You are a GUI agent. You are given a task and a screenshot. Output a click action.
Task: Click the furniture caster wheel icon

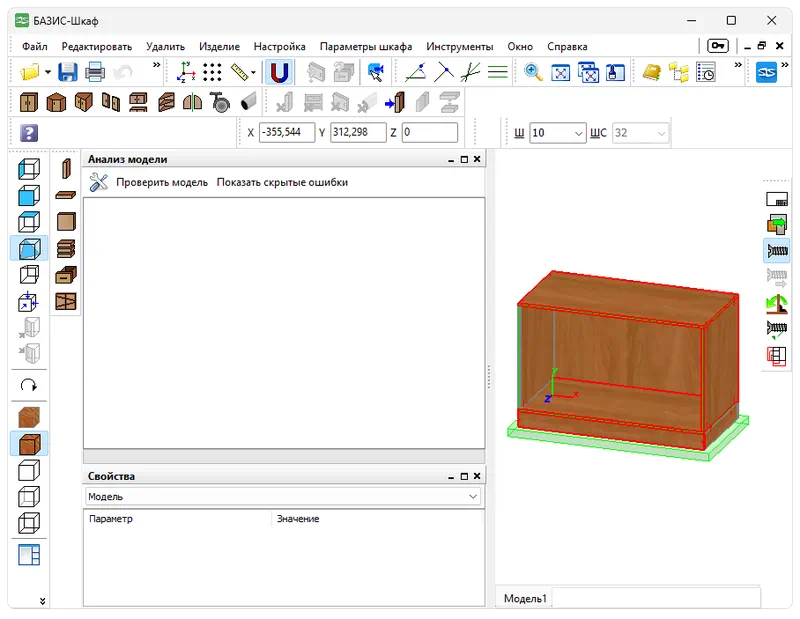point(220,102)
